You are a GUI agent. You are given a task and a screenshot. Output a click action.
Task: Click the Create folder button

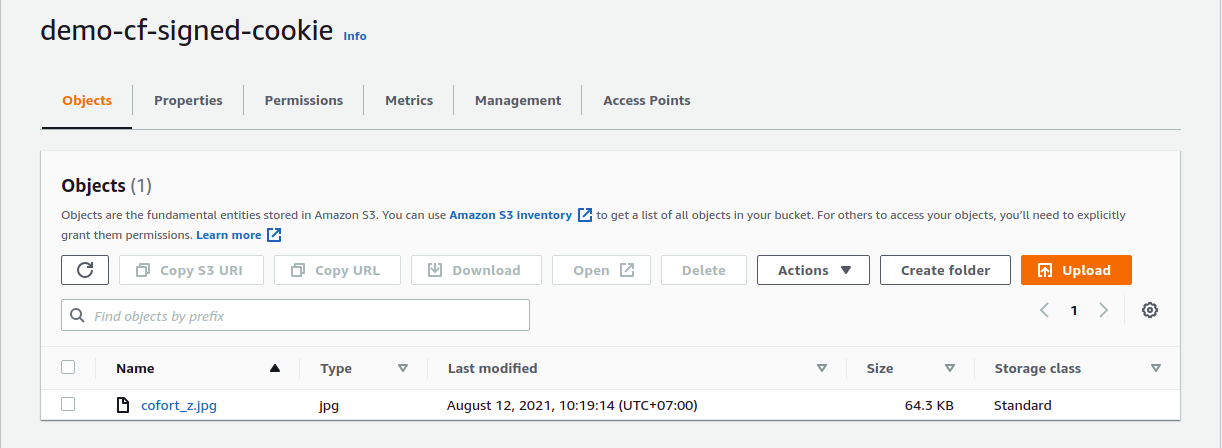945,270
